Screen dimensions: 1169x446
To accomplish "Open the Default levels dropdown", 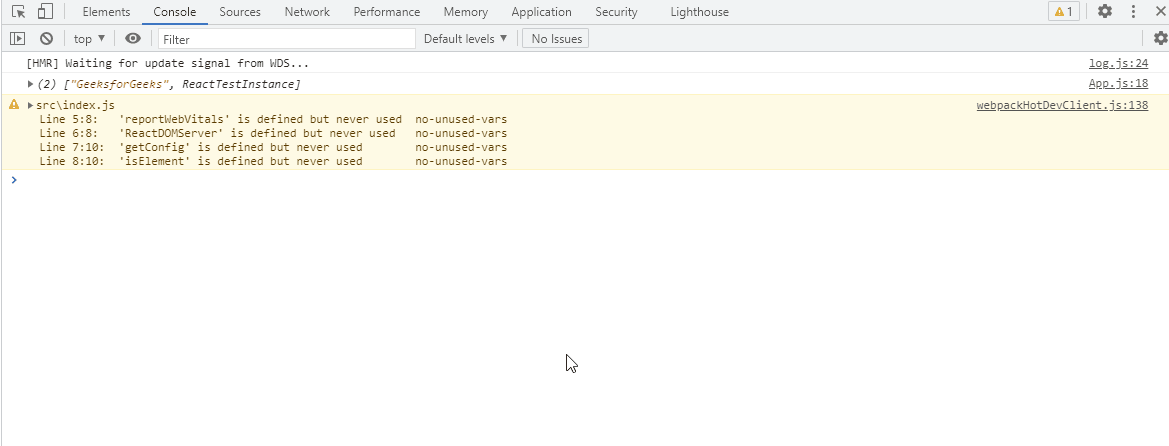I will (465, 39).
